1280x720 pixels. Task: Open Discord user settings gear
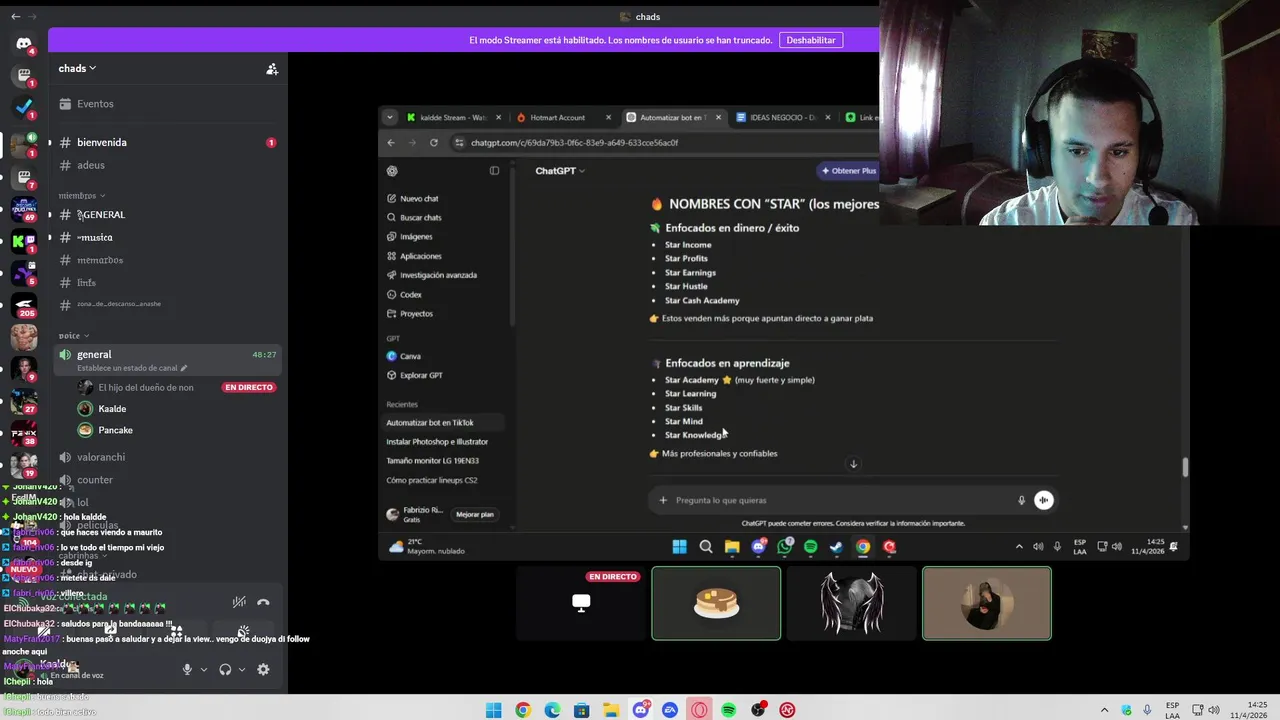[x=263, y=669]
